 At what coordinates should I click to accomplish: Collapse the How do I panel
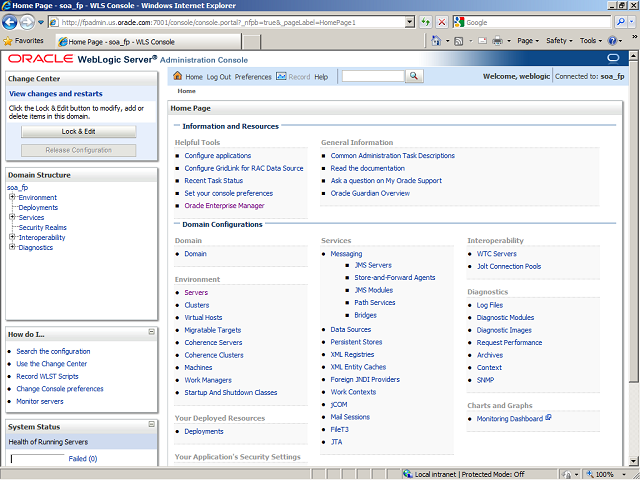[x=152, y=332]
